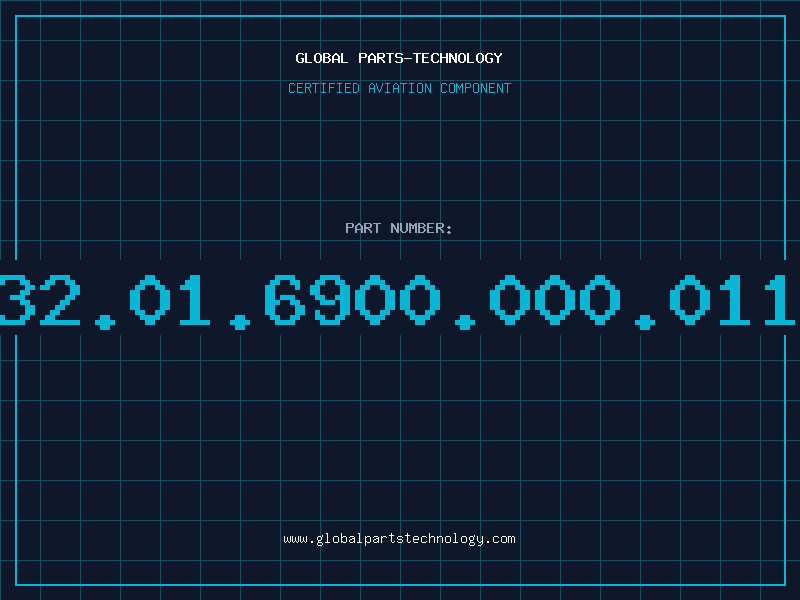Click the GLOBAL PARTS-TECHNOLOGY heading
Image resolution: width=800 pixels, height=600 pixels.
coord(399,58)
